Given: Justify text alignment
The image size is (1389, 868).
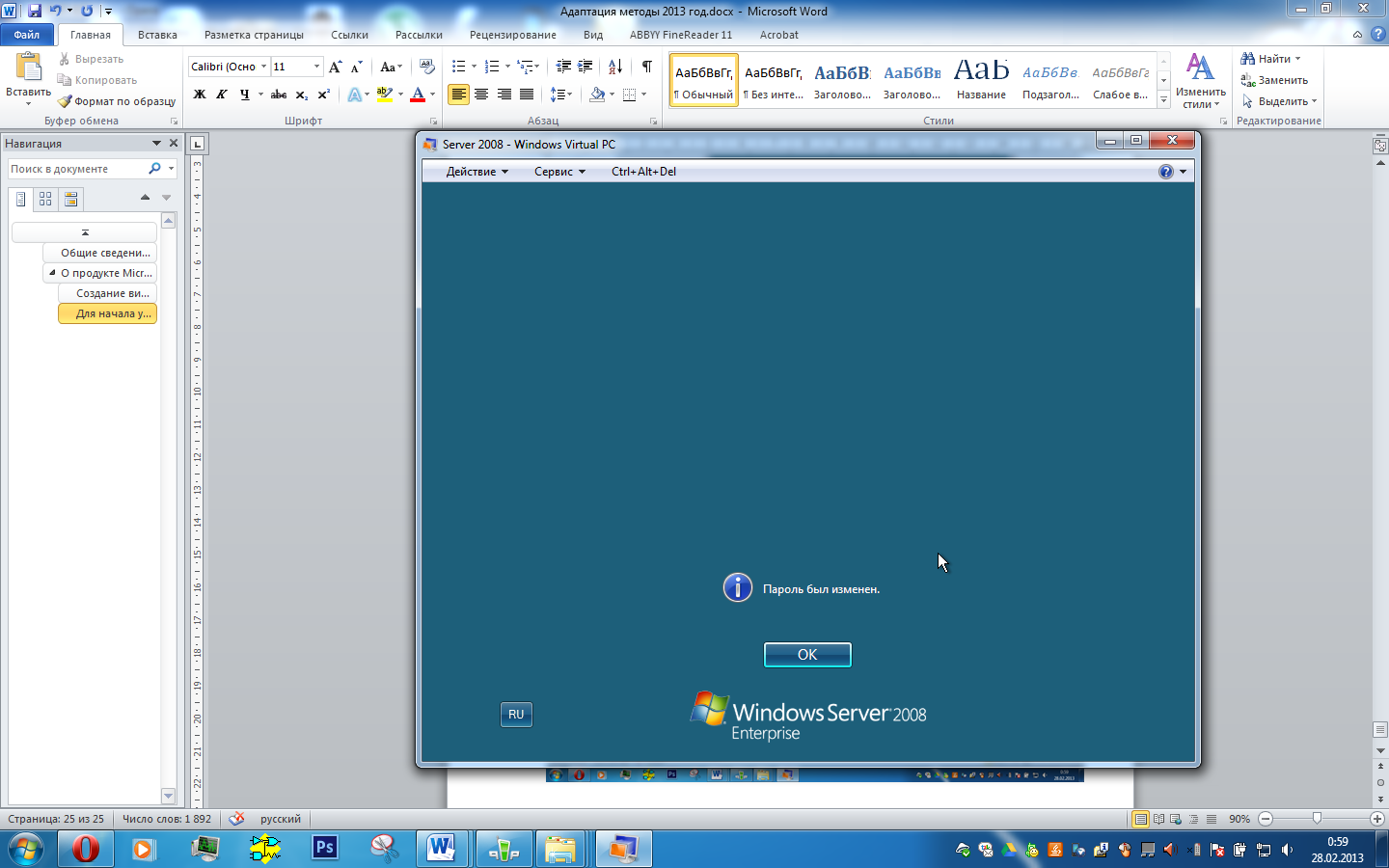Looking at the screenshot, I should pyautogui.click(x=527, y=95).
